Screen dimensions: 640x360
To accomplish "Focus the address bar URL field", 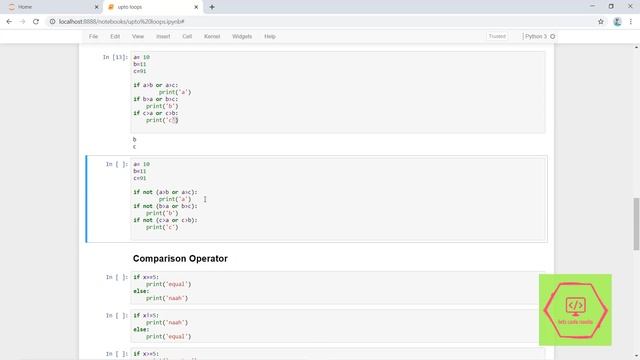I will [318, 22].
